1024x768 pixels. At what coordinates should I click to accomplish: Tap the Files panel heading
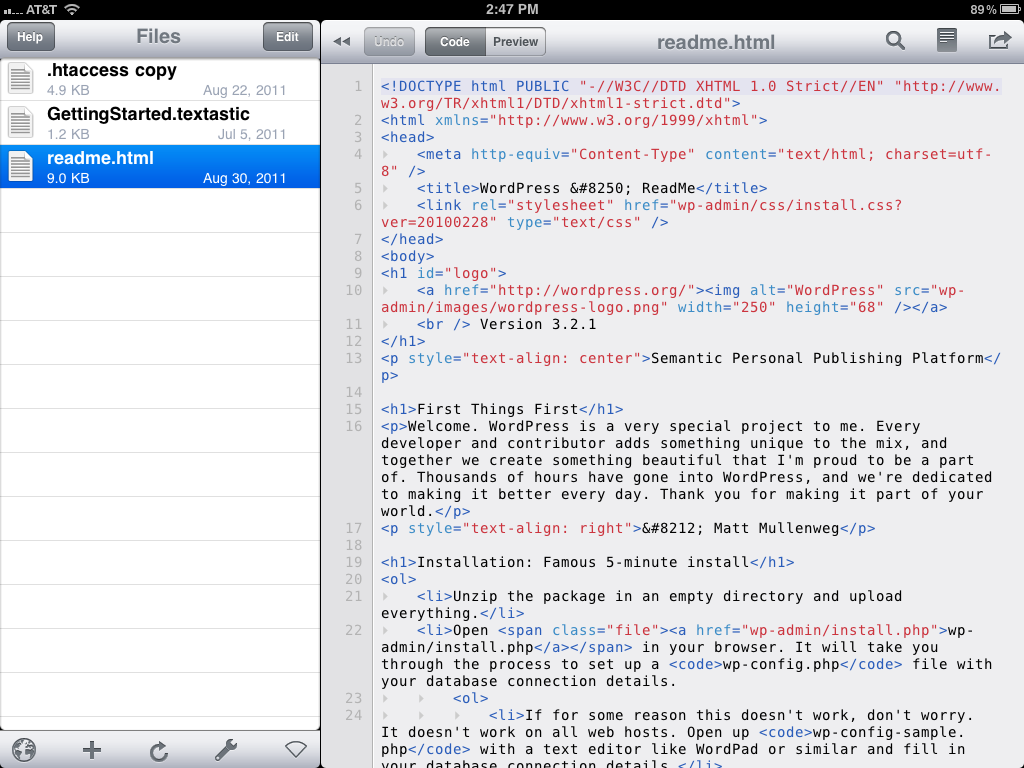click(x=158, y=37)
